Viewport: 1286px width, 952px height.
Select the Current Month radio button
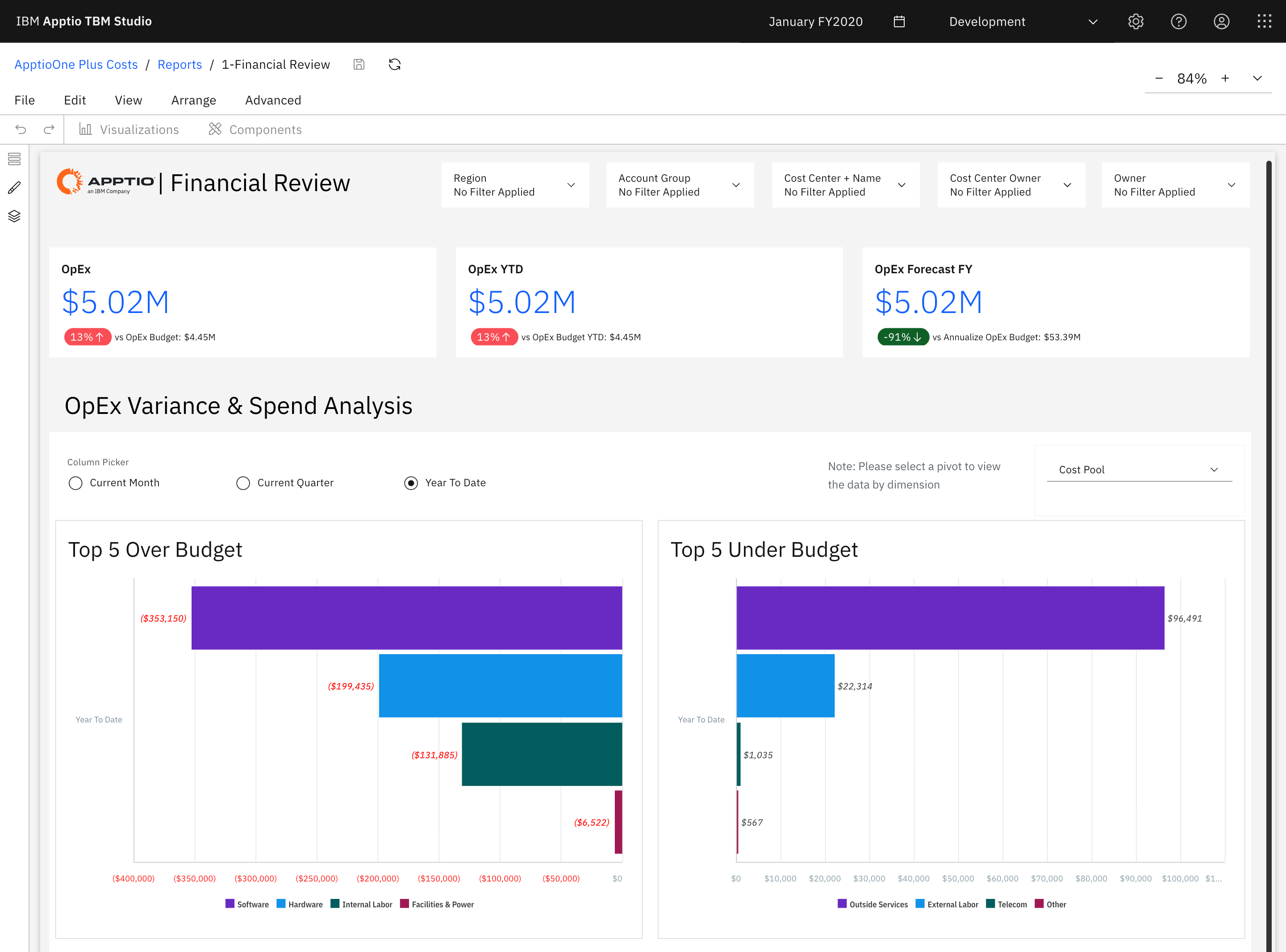(75, 483)
